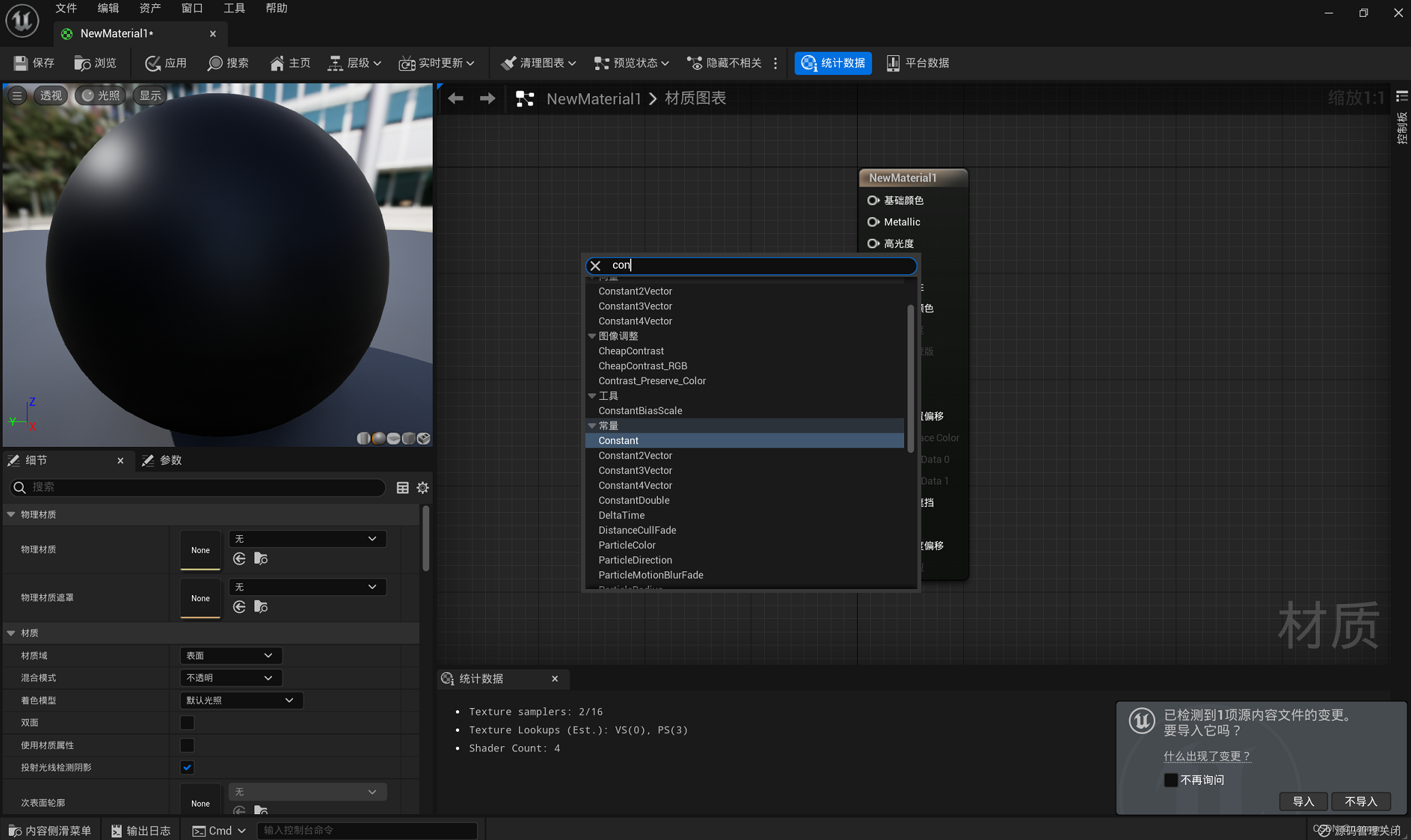Screen dimensions: 1411x840
Task: Click the Save toolbar icon
Action: tap(21, 63)
